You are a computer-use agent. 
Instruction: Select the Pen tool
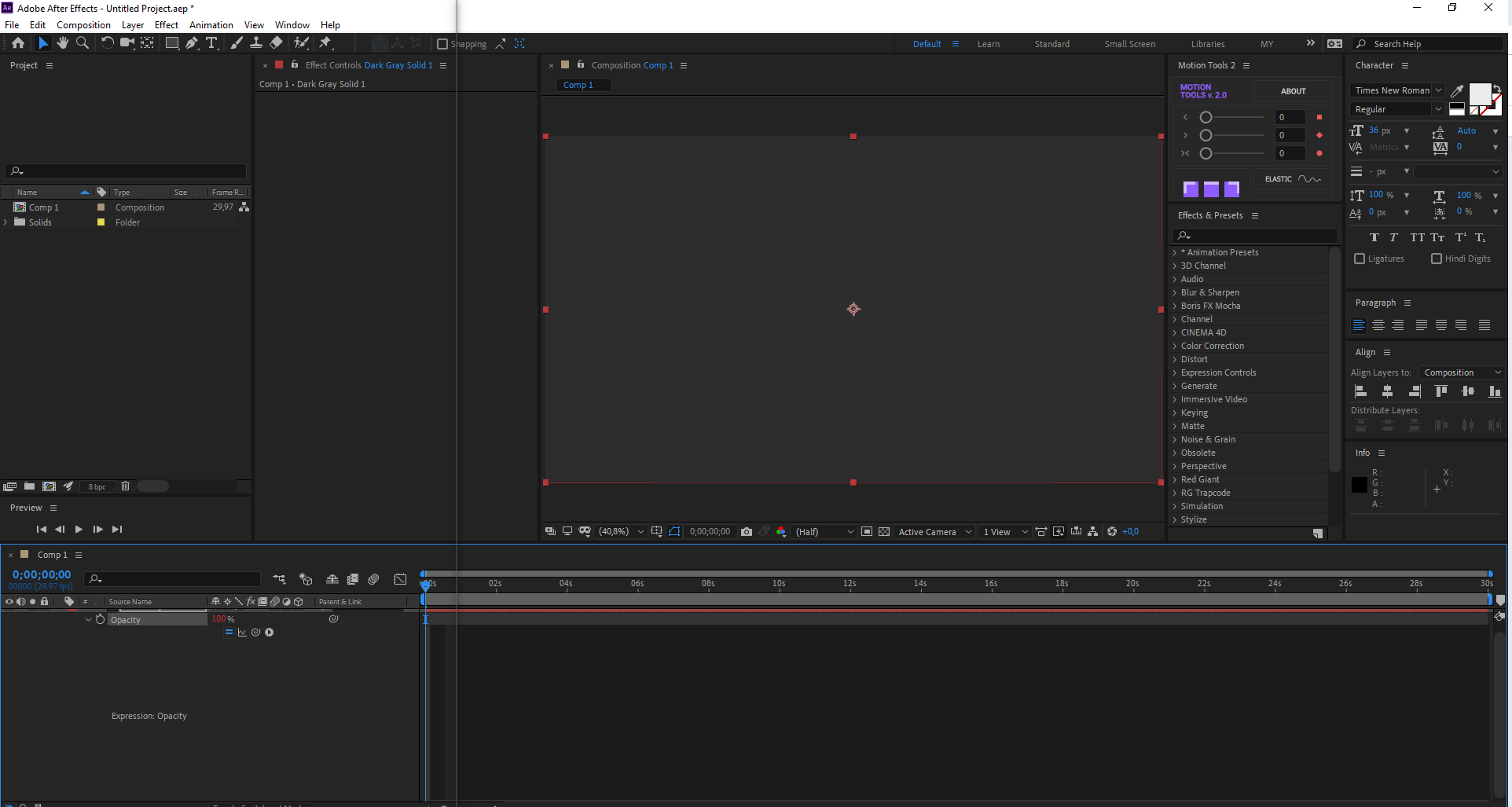coord(192,43)
